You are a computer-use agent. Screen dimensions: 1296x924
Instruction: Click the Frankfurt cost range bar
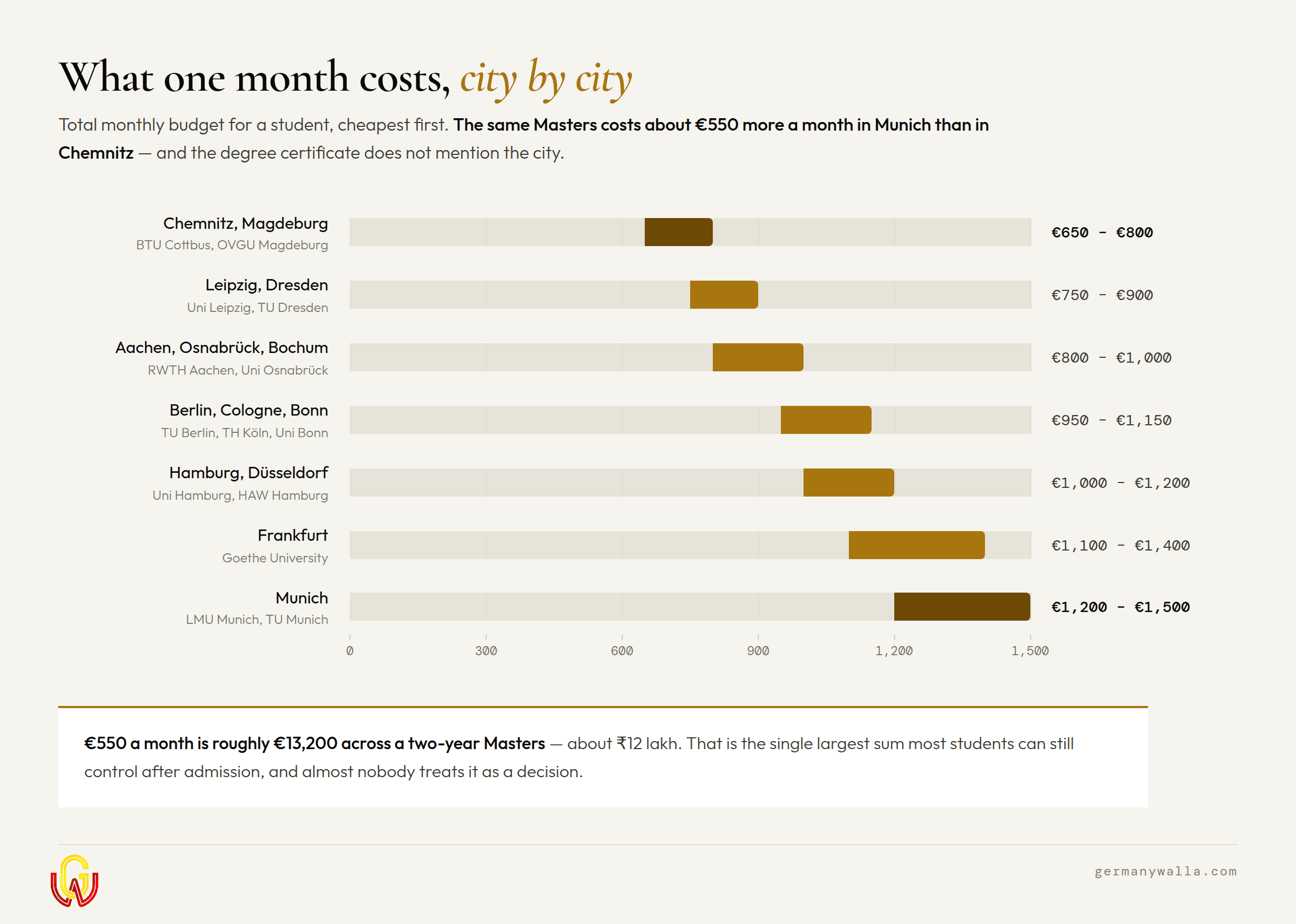coord(916,545)
